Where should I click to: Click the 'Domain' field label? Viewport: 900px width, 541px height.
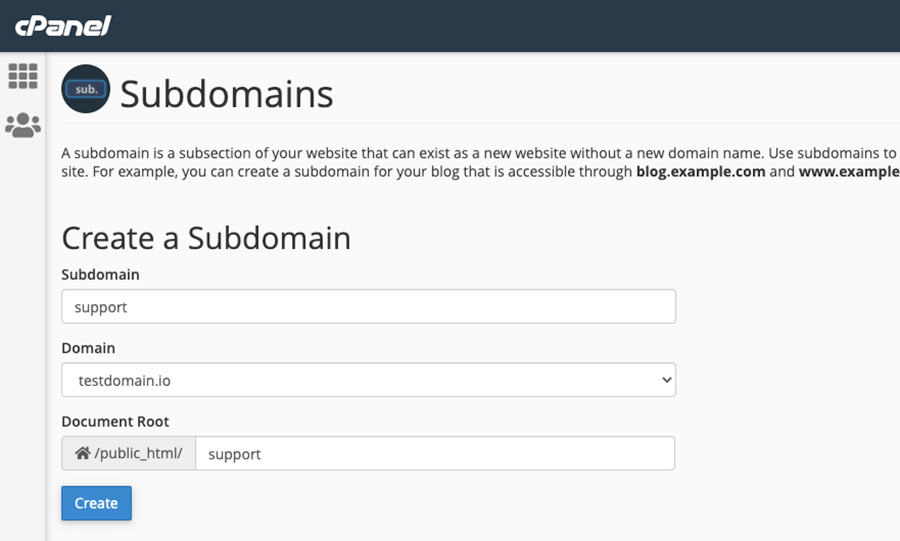[x=88, y=348]
